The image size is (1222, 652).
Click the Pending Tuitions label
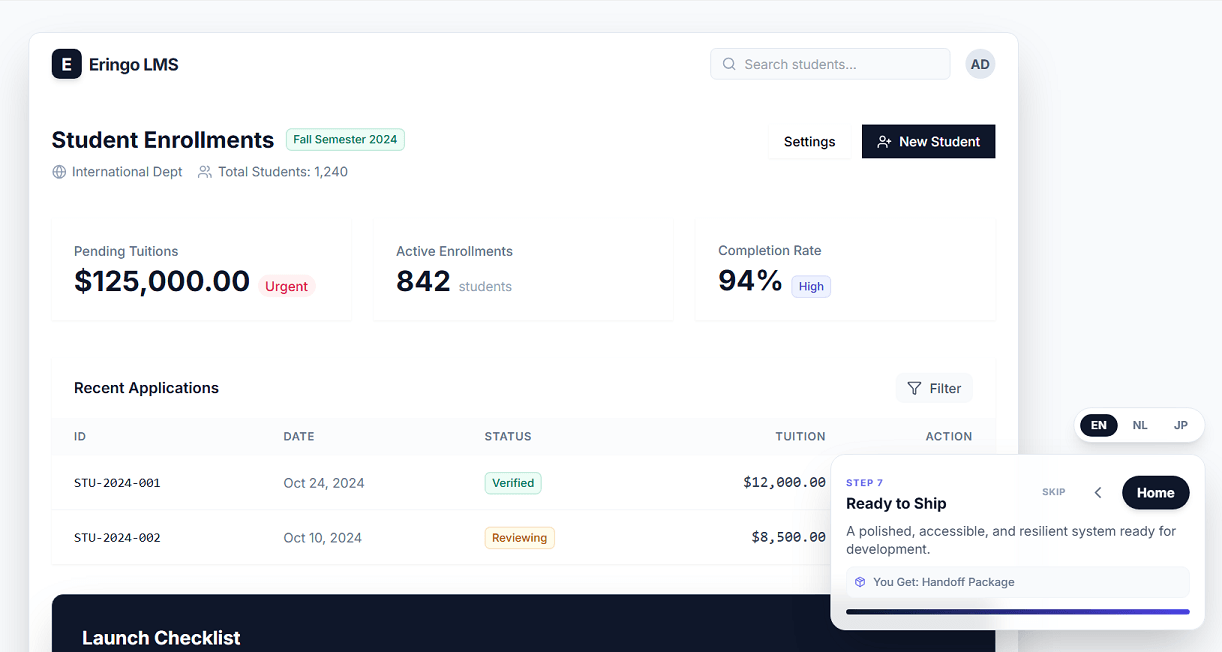pos(126,251)
